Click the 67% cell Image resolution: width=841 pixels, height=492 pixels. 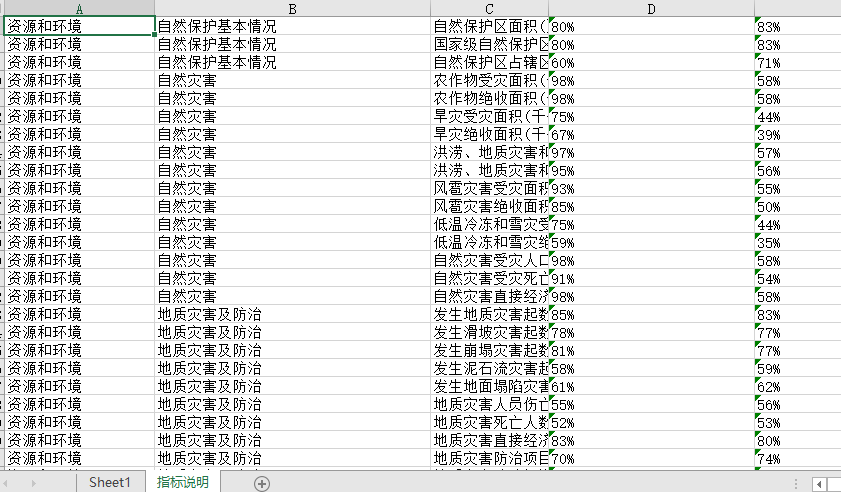(x=651, y=134)
